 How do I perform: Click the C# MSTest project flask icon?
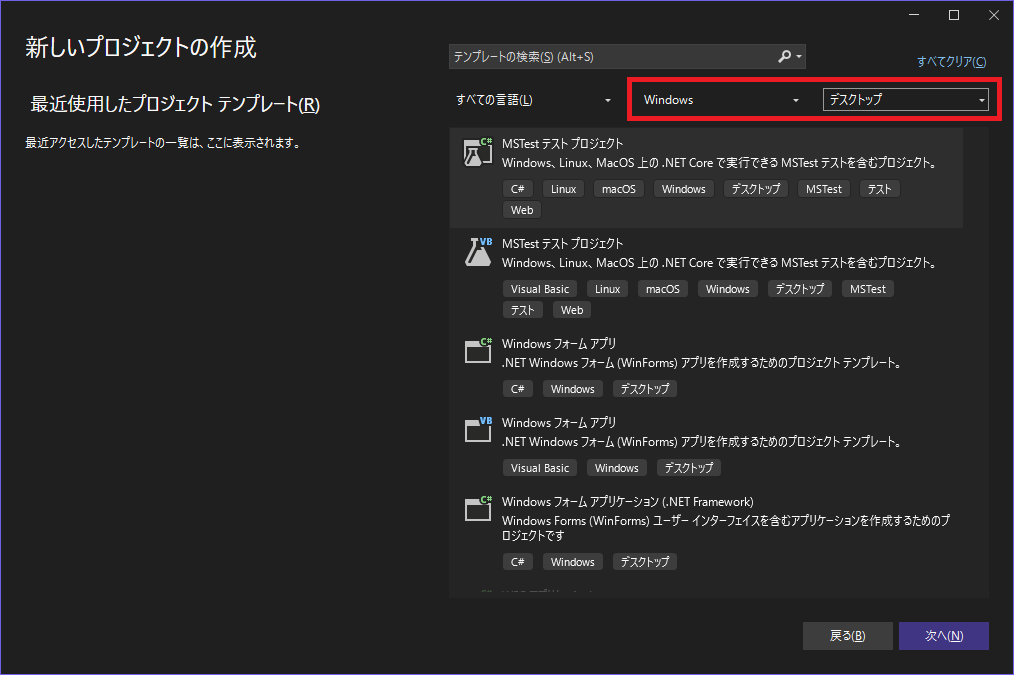click(x=478, y=152)
